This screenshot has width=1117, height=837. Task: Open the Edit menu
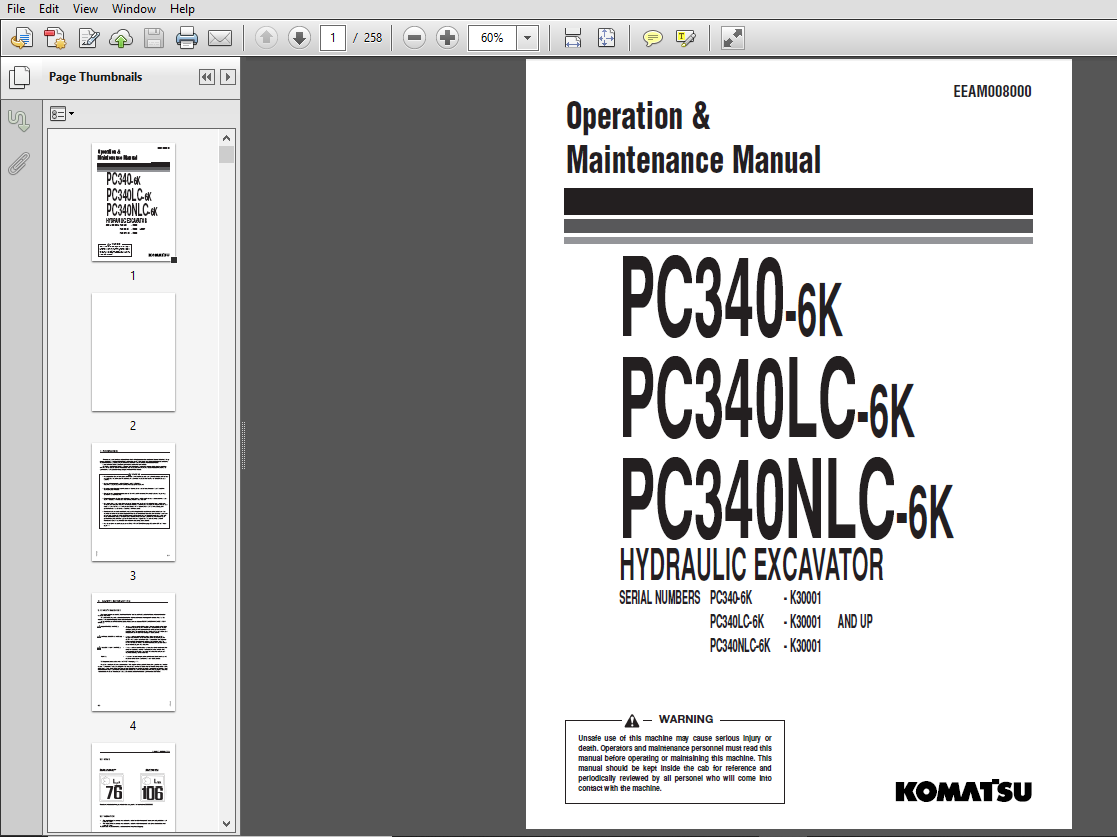[49, 9]
